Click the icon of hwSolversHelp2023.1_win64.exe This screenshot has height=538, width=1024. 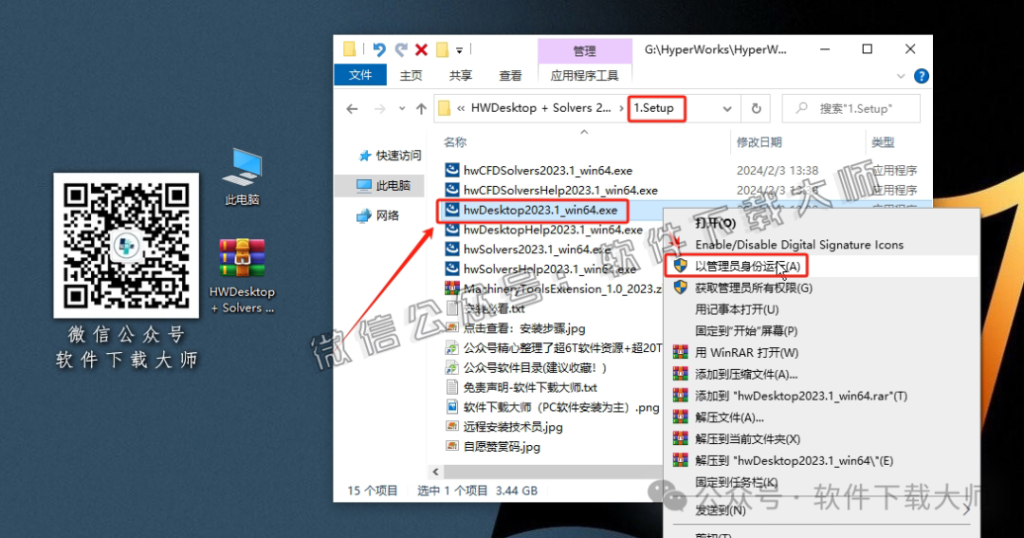point(452,269)
